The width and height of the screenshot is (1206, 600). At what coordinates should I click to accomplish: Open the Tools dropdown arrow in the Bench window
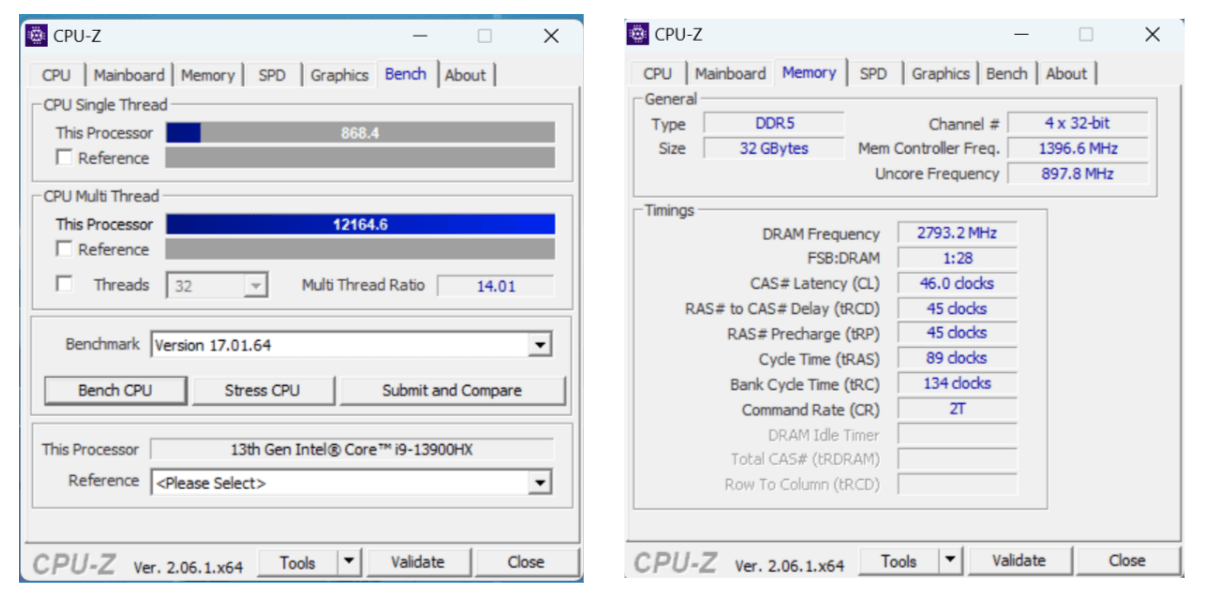[348, 562]
